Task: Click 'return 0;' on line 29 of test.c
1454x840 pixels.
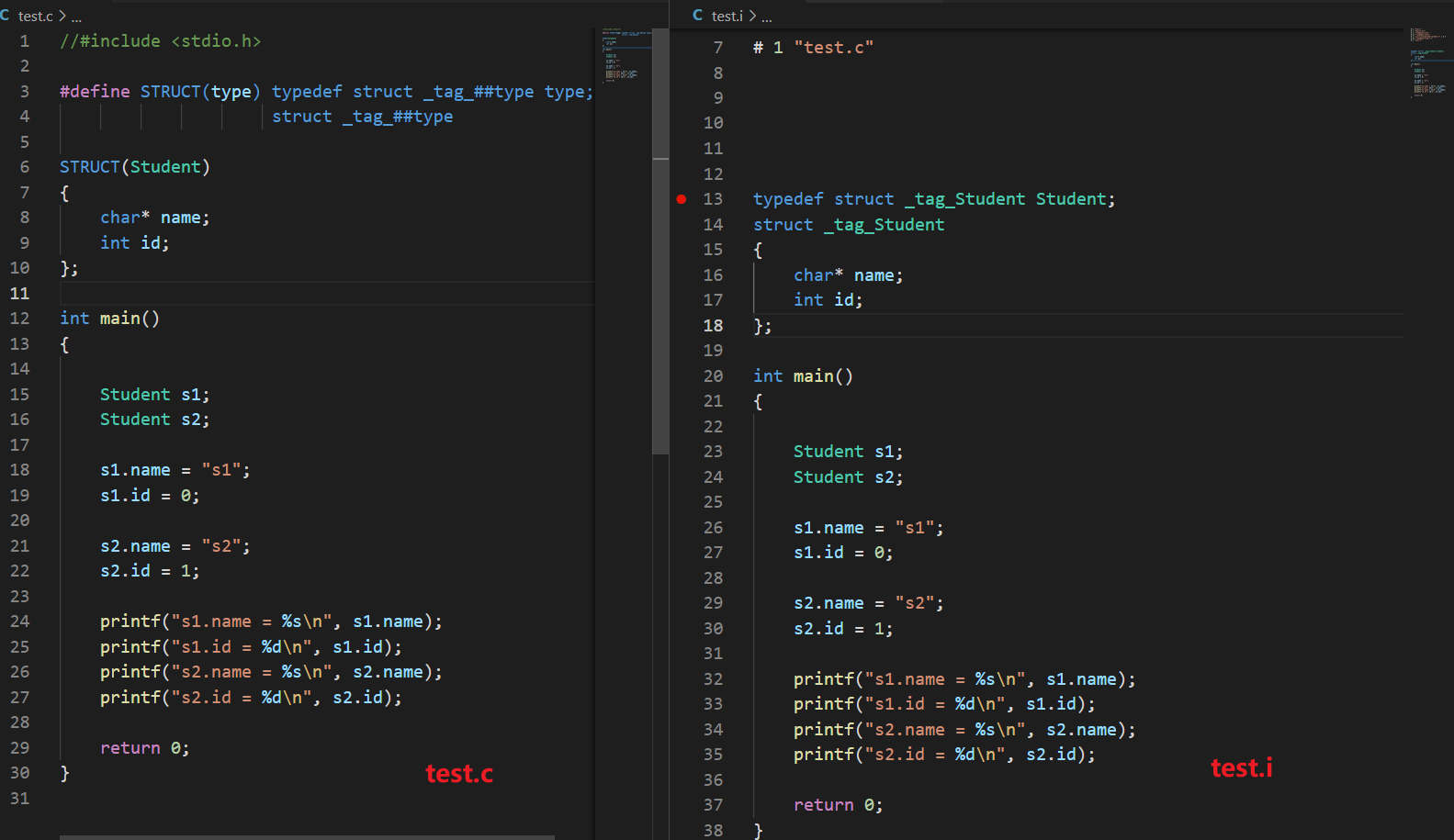Action: [x=145, y=748]
